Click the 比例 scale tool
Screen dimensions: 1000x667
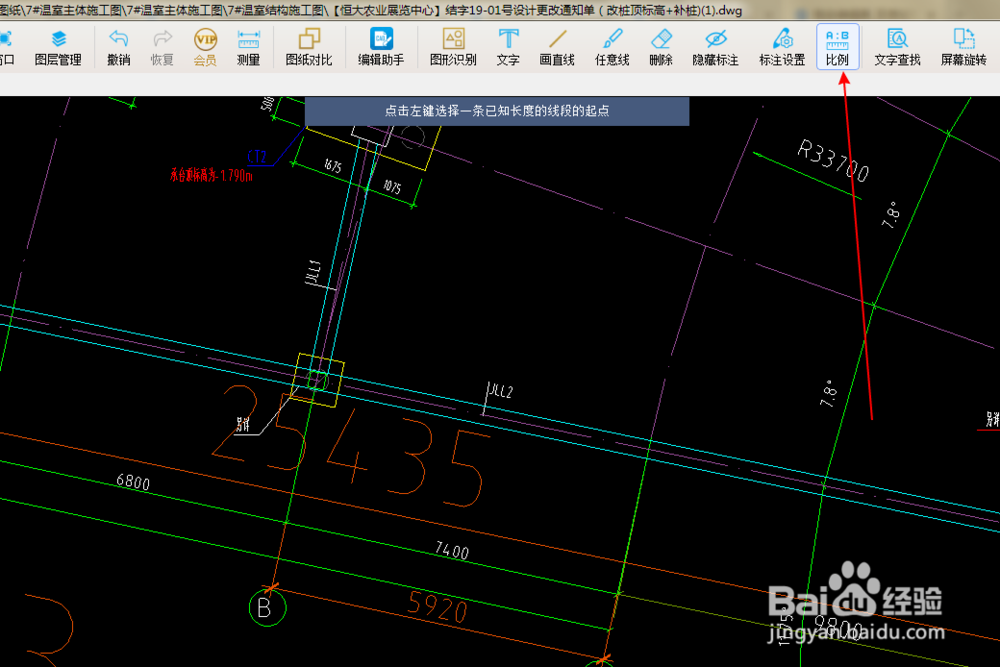(837, 47)
